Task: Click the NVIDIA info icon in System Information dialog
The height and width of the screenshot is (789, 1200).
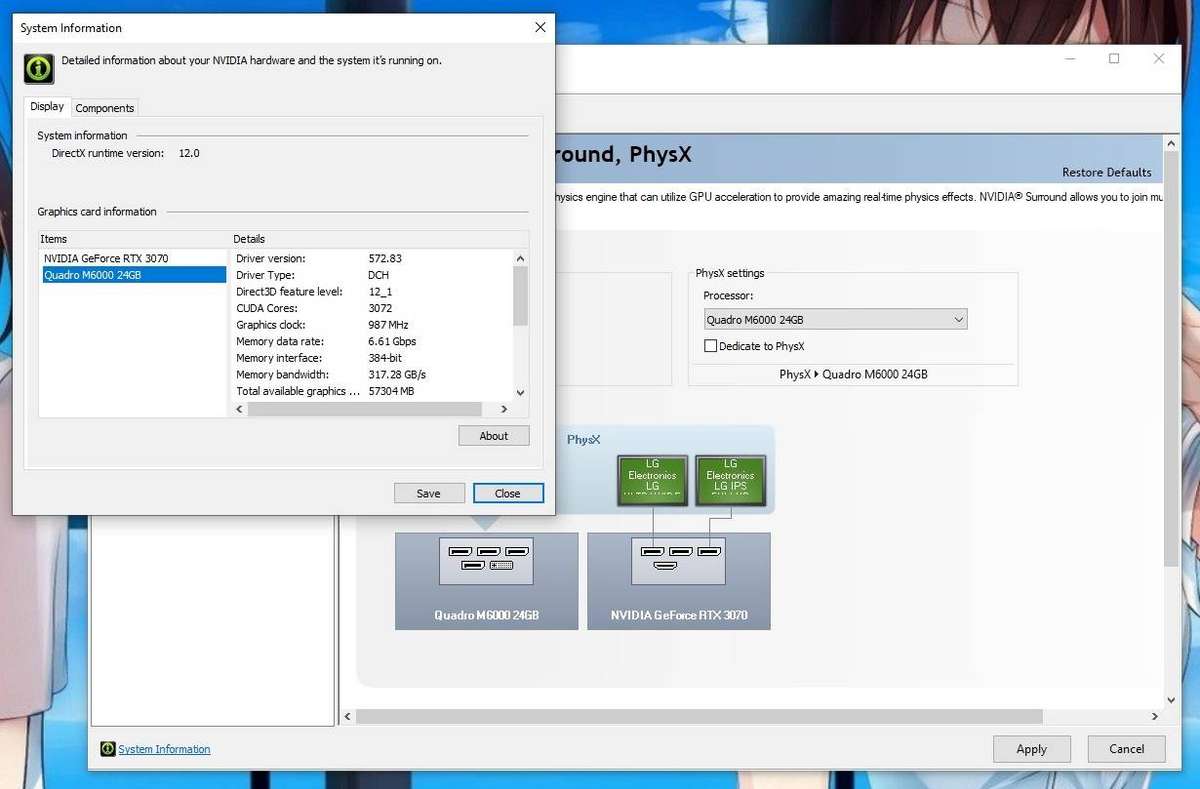Action: (x=37, y=68)
